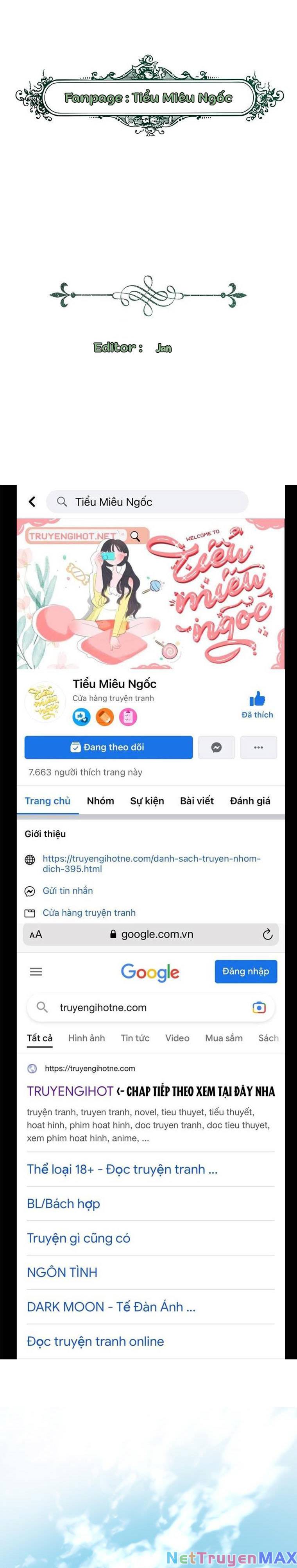297x1568 pixels.
Task: Tap the AA text size control
Action: pos(36,934)
